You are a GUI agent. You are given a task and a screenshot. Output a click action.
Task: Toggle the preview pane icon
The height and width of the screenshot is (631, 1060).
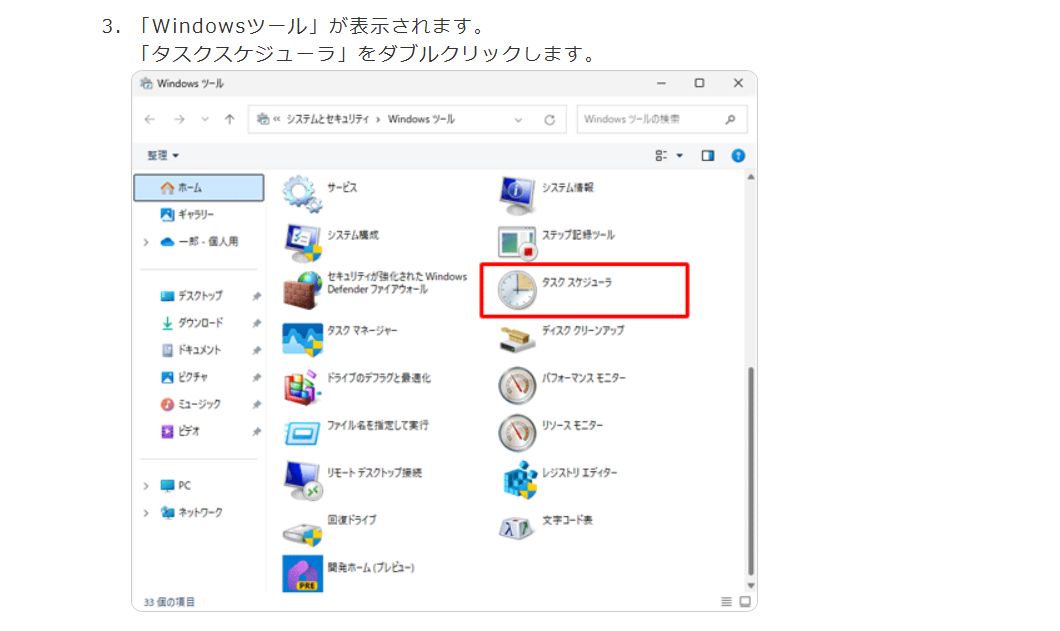click(708, 156)
